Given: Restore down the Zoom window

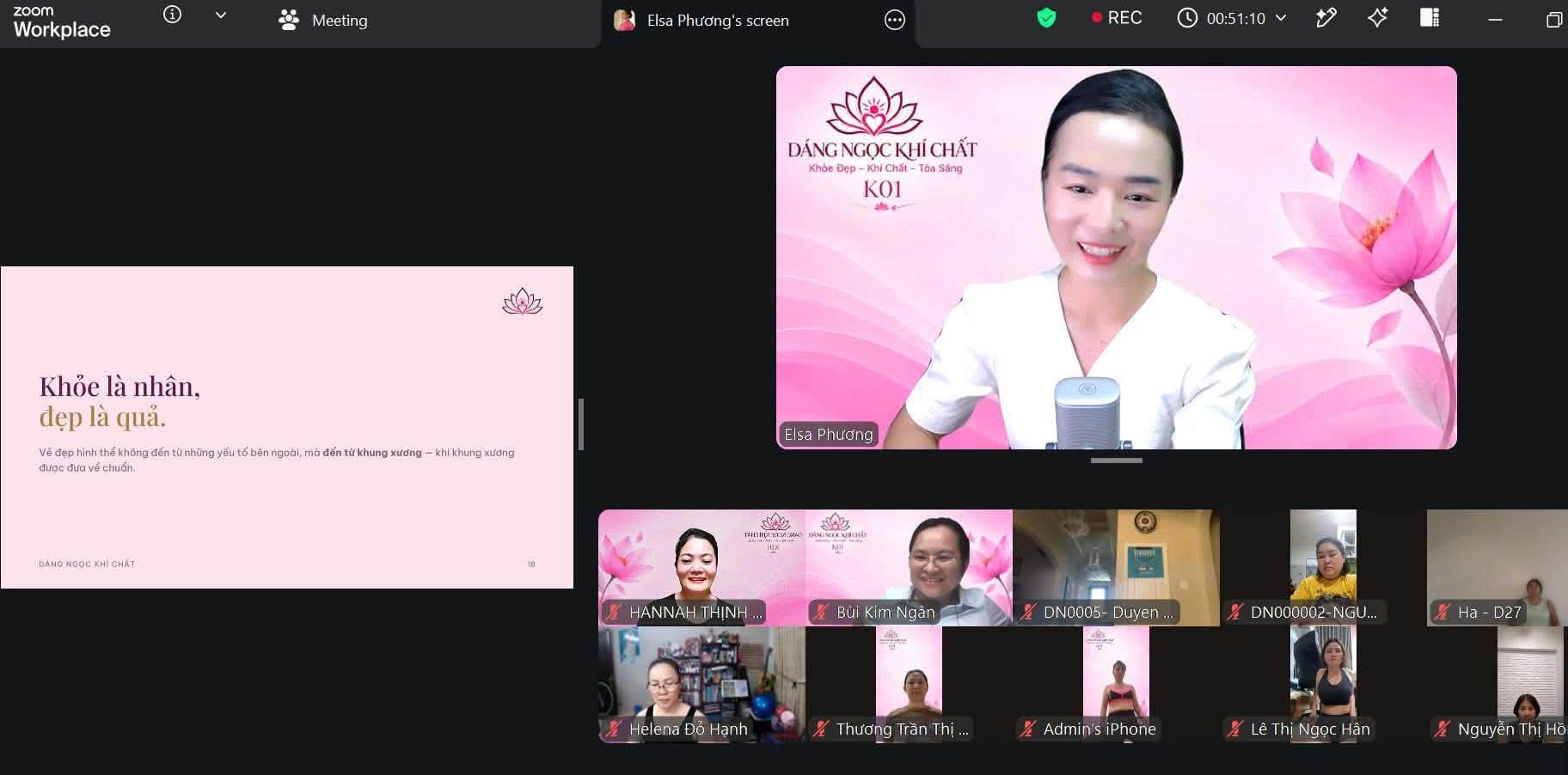Looking at the screenshot, I should coord(1554,19).
